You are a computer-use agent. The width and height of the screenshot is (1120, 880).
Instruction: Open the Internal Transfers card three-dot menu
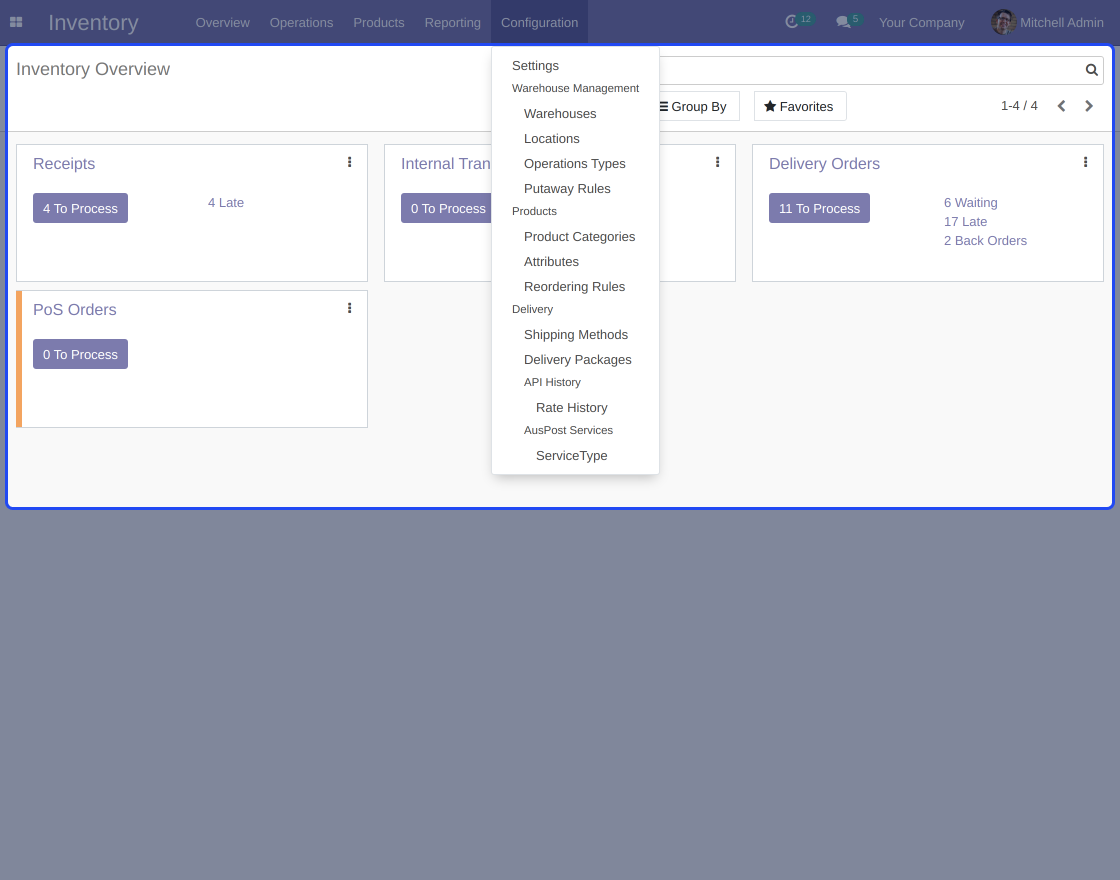[x=717, y=162]
